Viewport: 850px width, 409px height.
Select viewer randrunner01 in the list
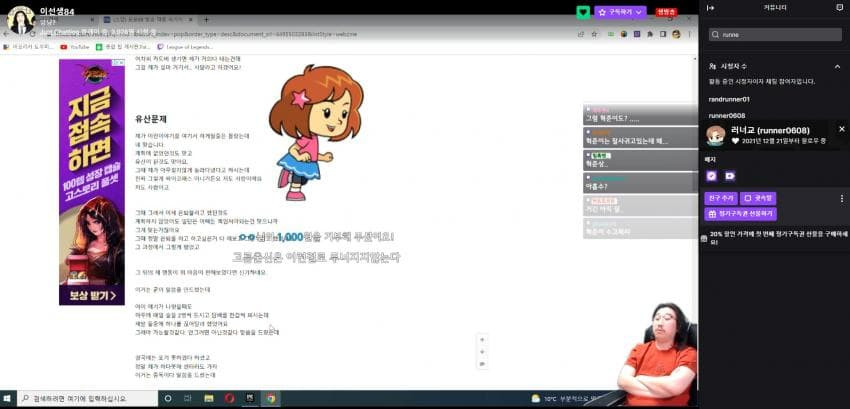click(729, 99)
